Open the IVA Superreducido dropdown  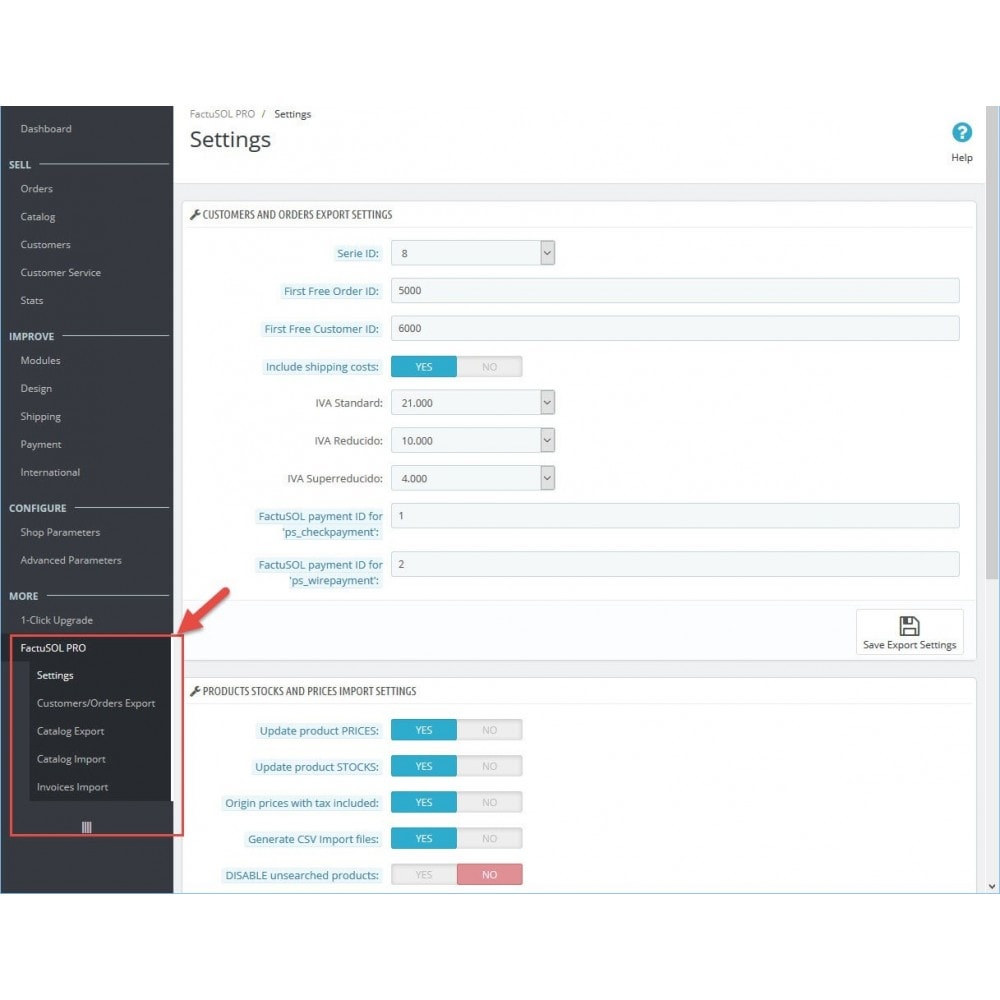[473, 478]
